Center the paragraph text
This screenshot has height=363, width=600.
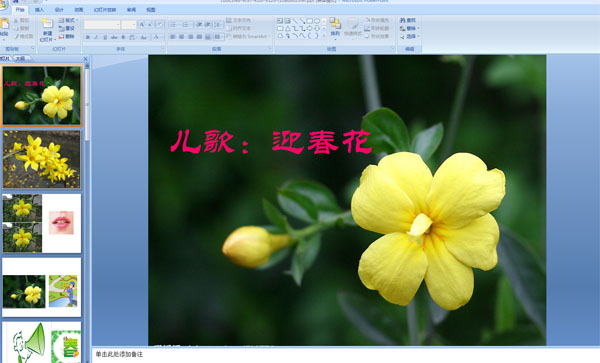tap(181, 37)
